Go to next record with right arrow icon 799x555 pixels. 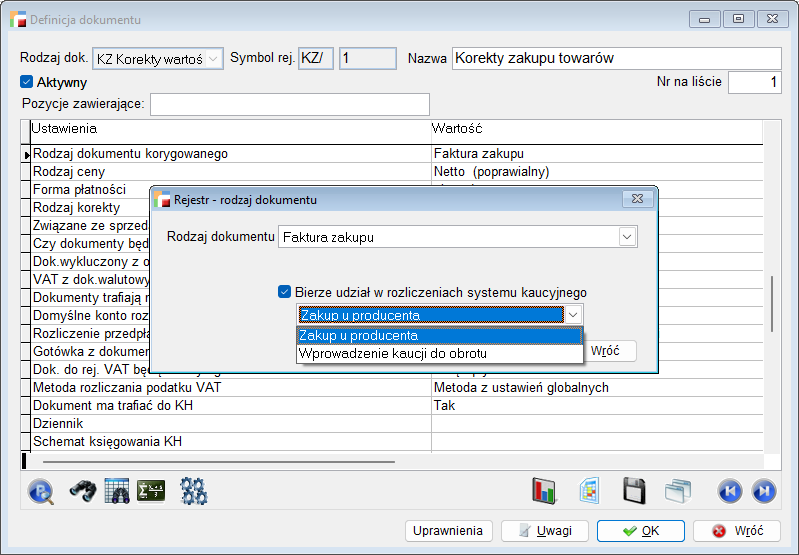pos(763,491)
